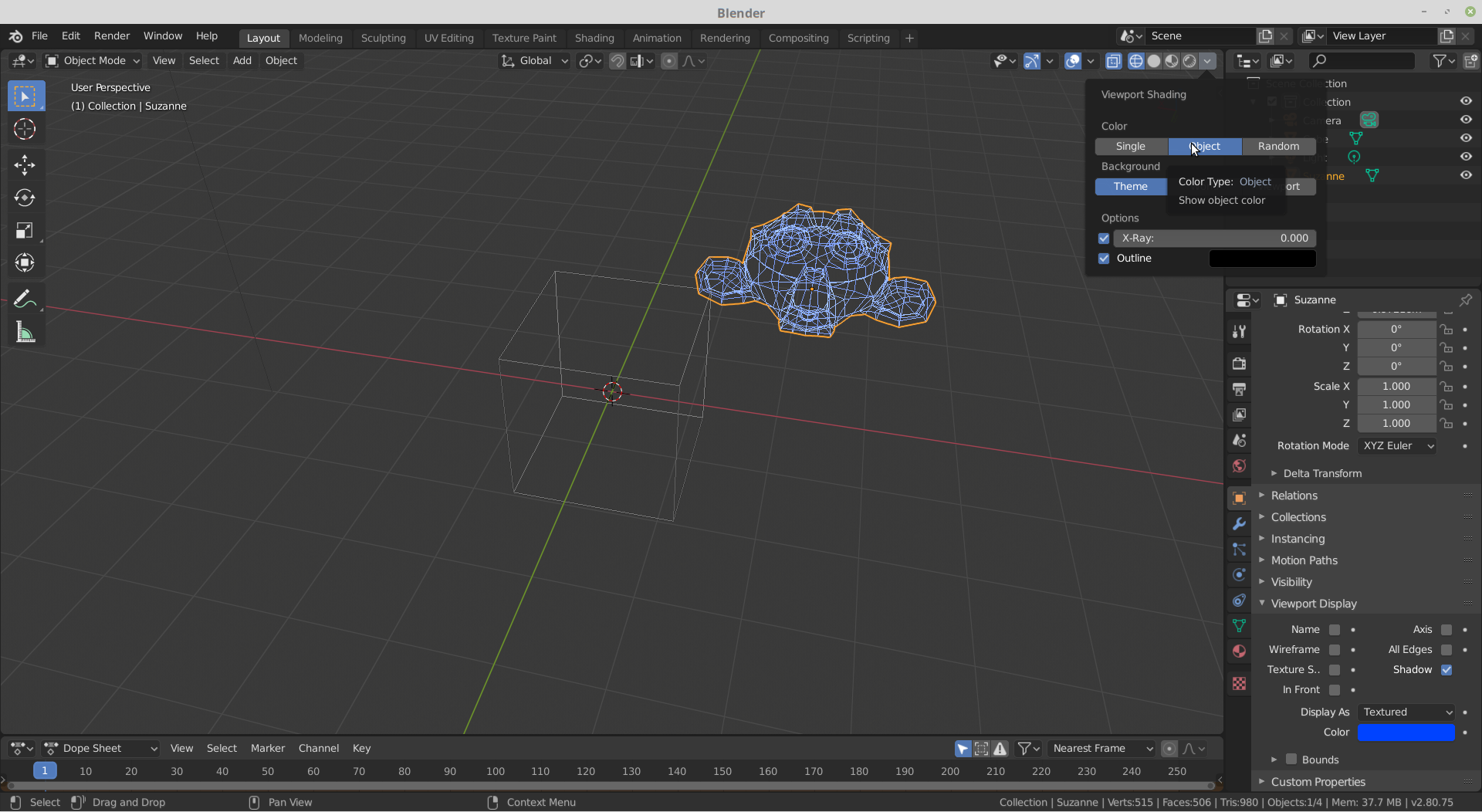Enable the All Edges checkbox
1482x812 pixels.
coord(1446,650)
